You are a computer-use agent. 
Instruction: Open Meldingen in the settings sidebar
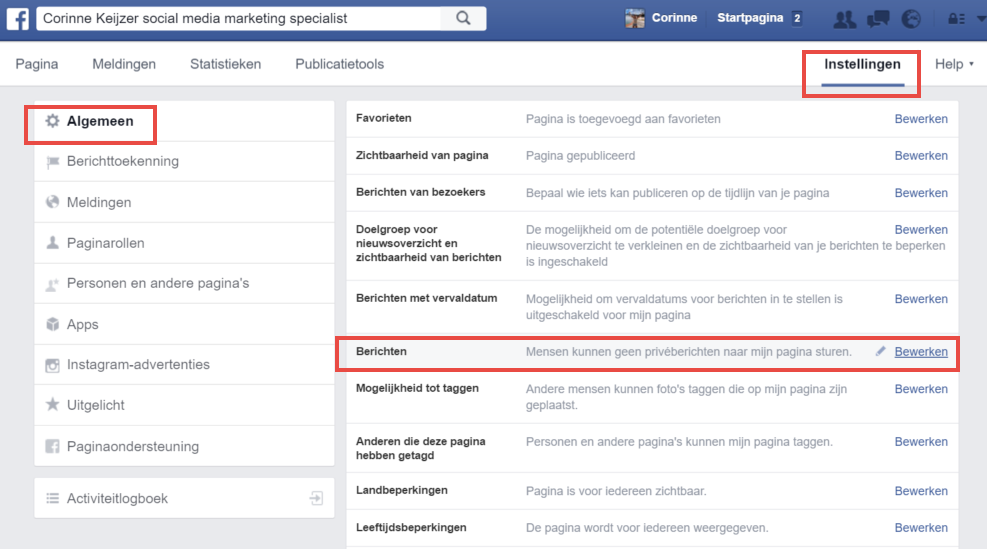point(184,202)
